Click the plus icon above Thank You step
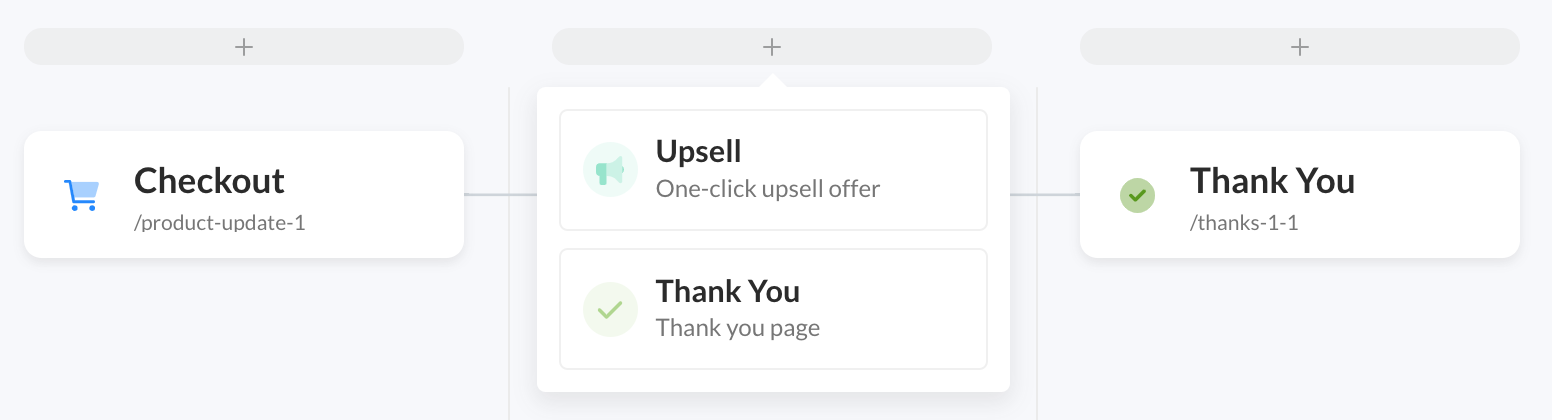This screenshot has width=1552, height=420. coord(1299,46)
